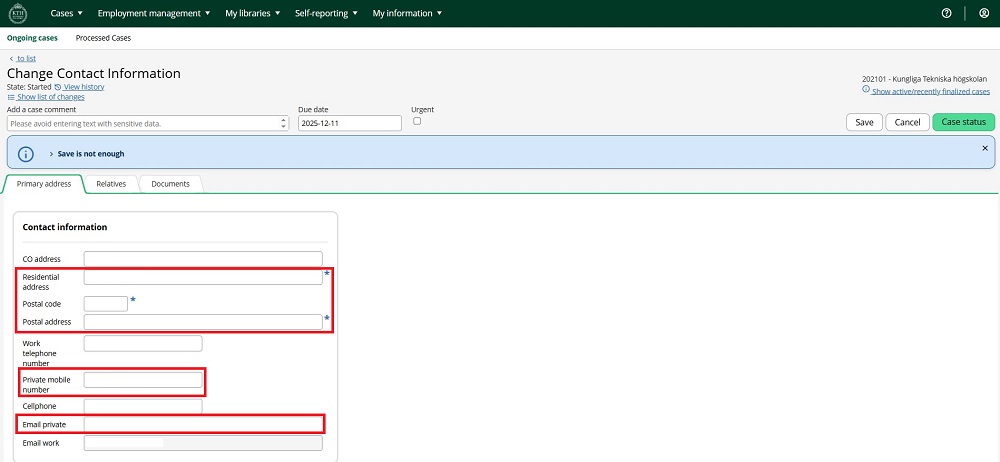Expand the Cases dropdown menu
Screen dimensions: 1000x462
pyautogui.click(x=66, y=13)
